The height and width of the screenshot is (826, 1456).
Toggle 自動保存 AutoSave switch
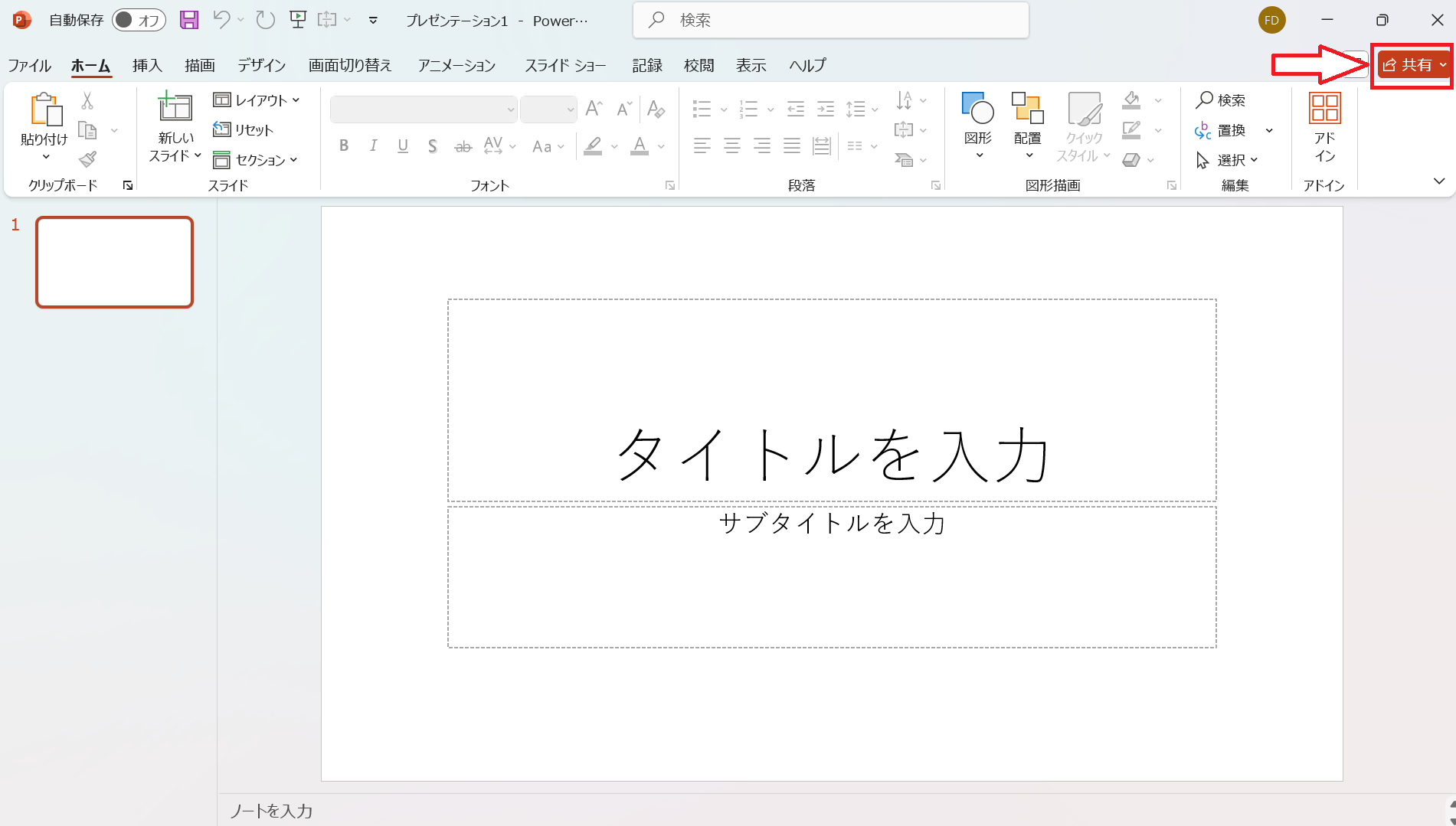139,20
